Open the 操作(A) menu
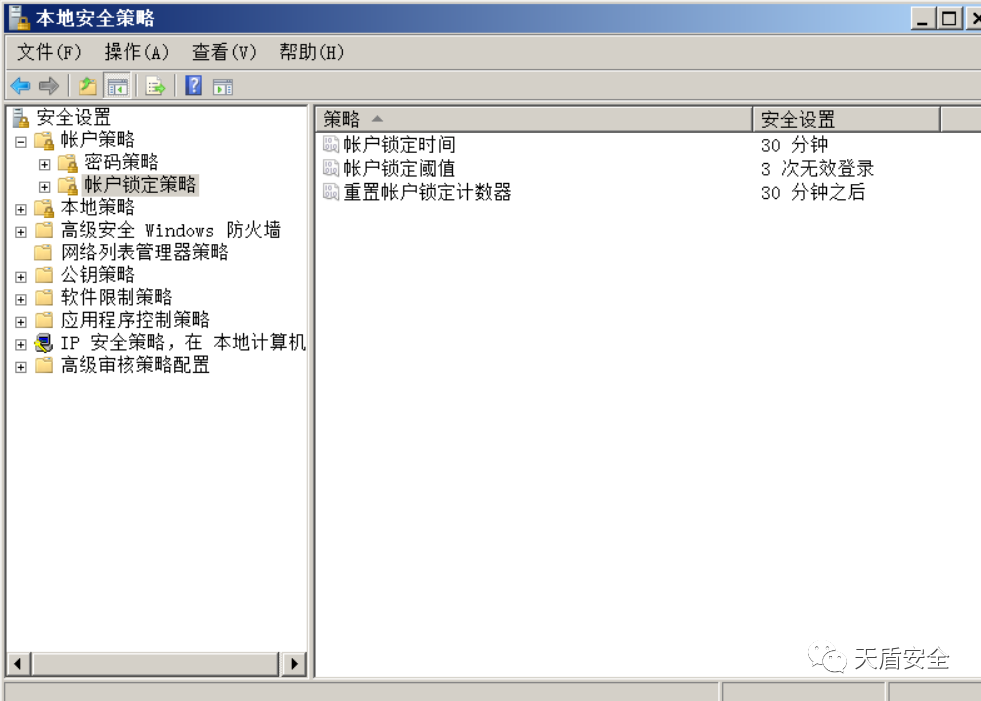The height and width of the screenshot is (701, 981). [136, 52]
